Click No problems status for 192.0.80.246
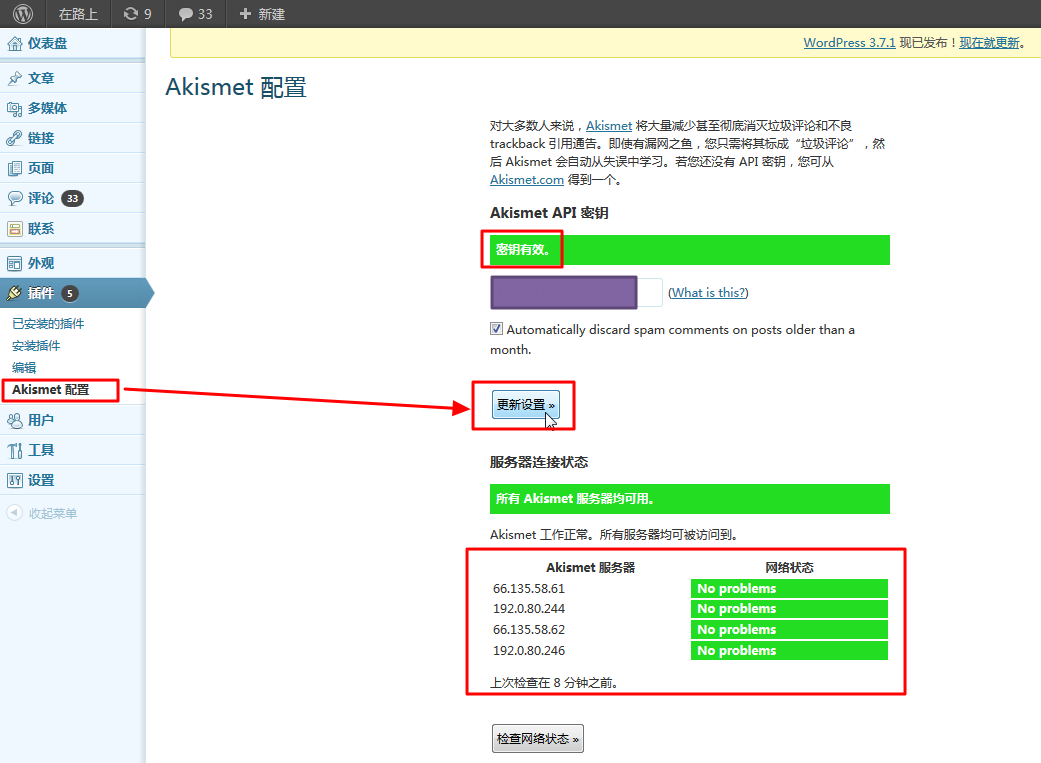This screenshot has width=1041, height=763. click(x=789, y=650)
